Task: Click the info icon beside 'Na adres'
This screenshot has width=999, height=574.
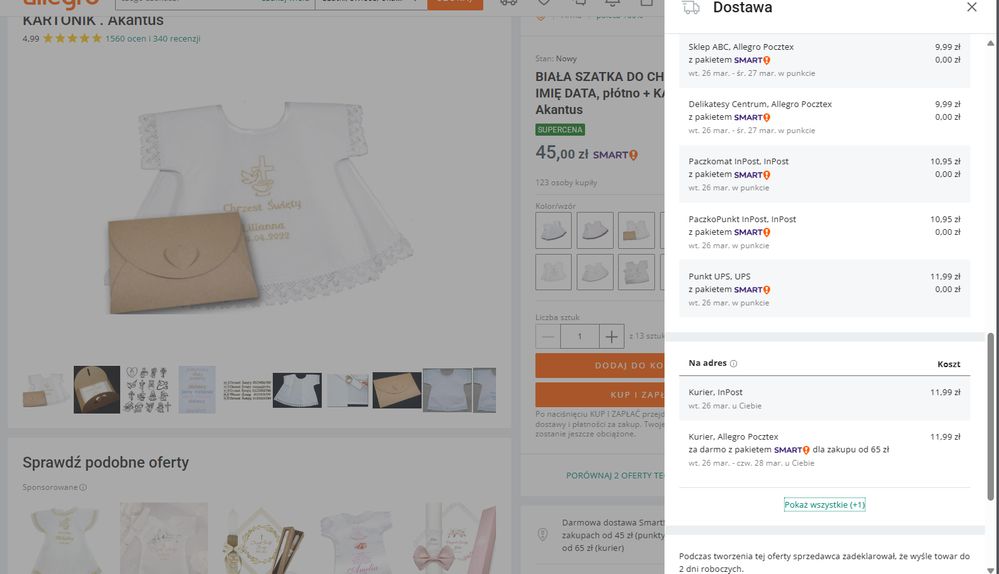Action: coord(734,364)
